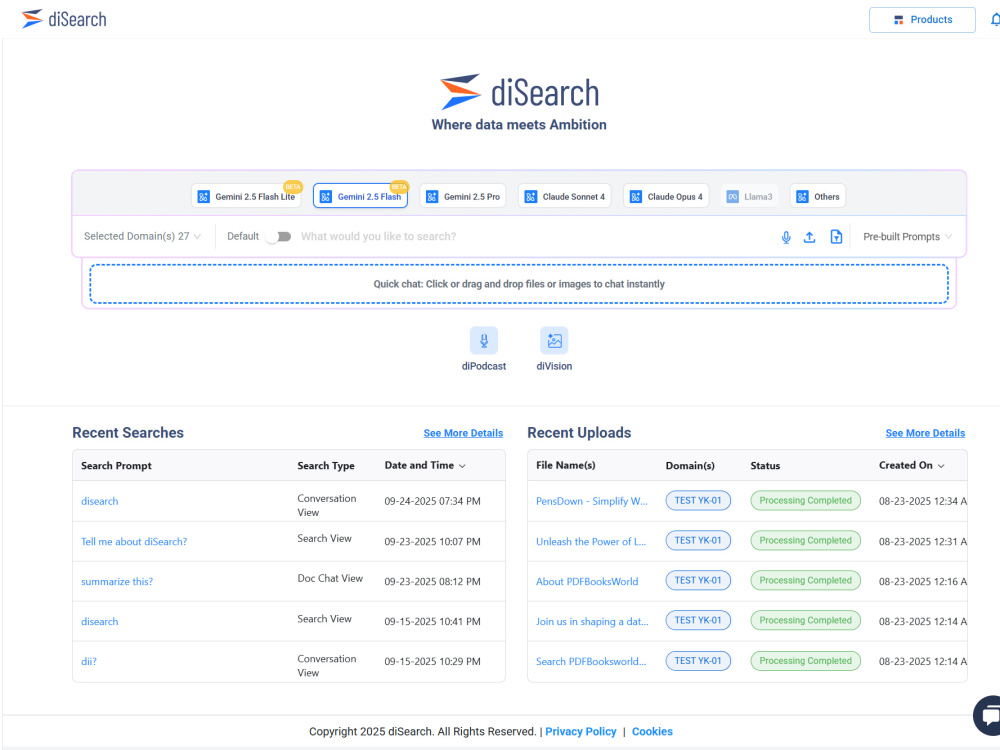Open the diVision image tile
This screenshot has height=750, width=1000.
(554, 341)
